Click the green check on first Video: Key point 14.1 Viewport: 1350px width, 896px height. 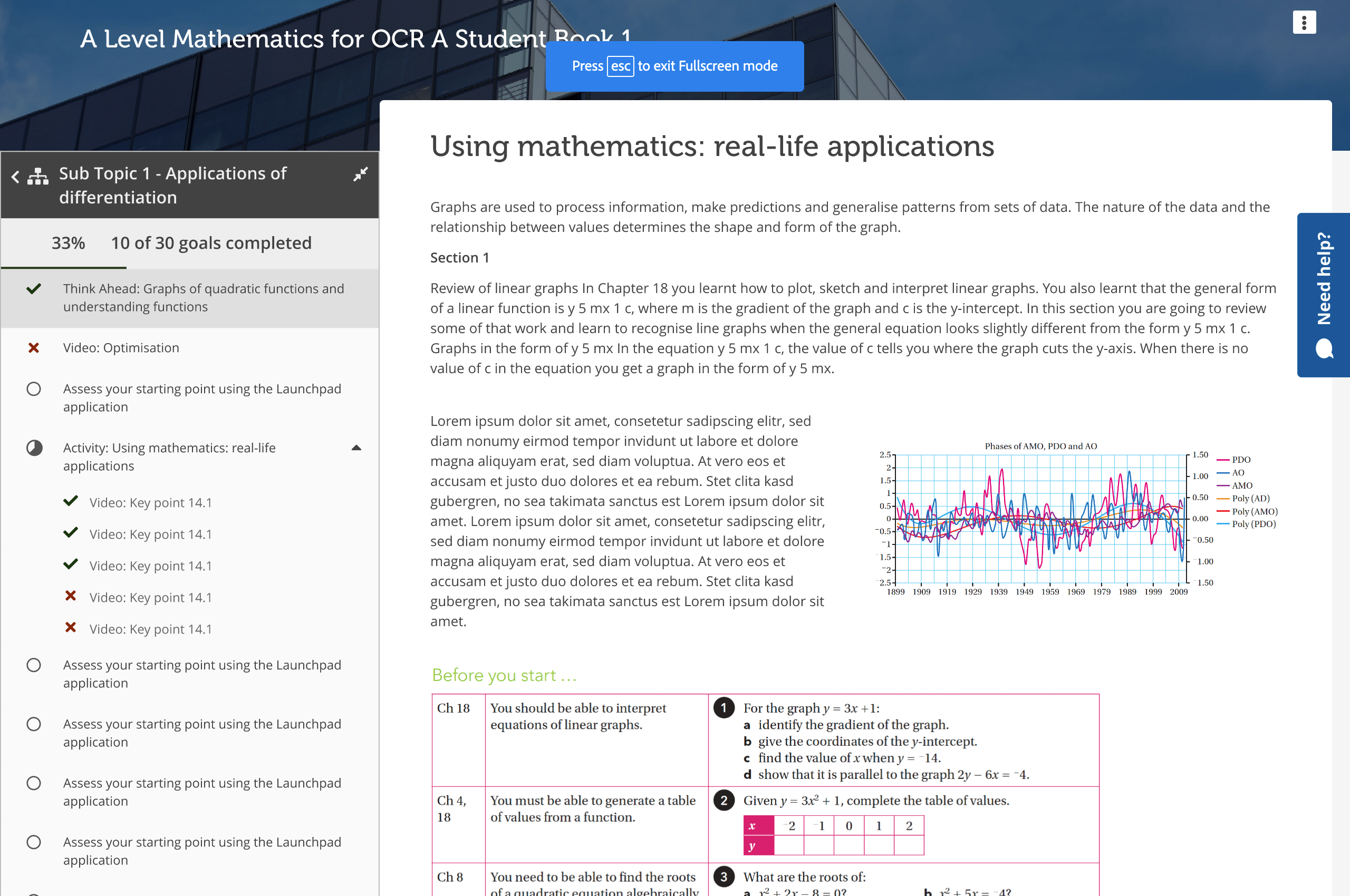pos(70,501)
